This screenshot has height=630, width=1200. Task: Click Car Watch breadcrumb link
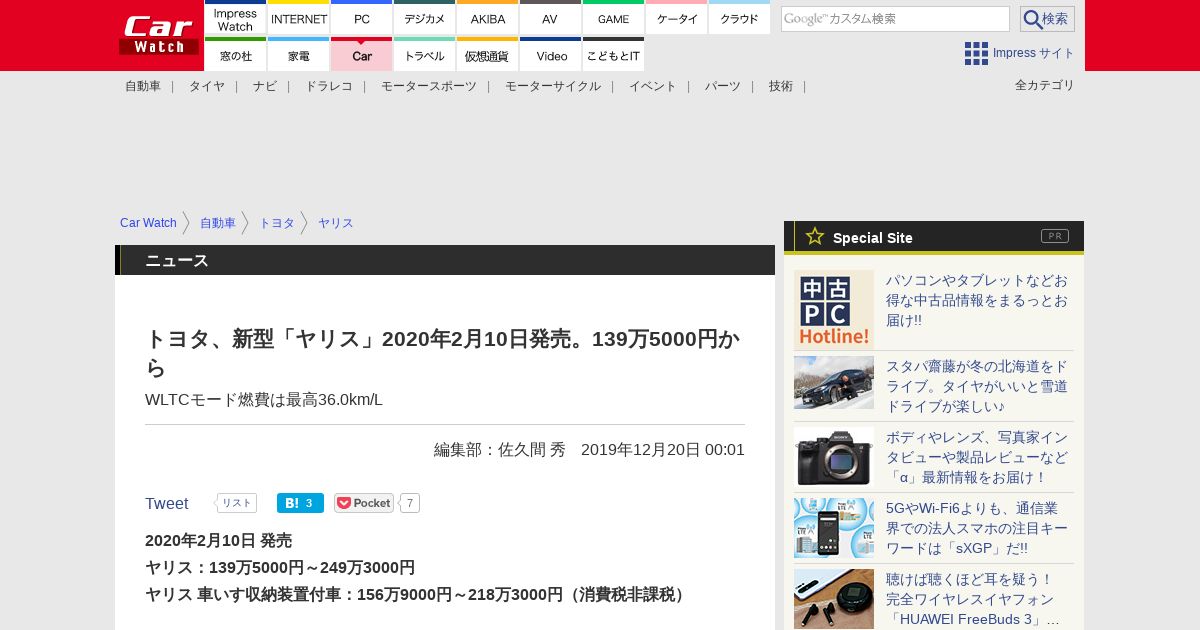tap(148, 223)
